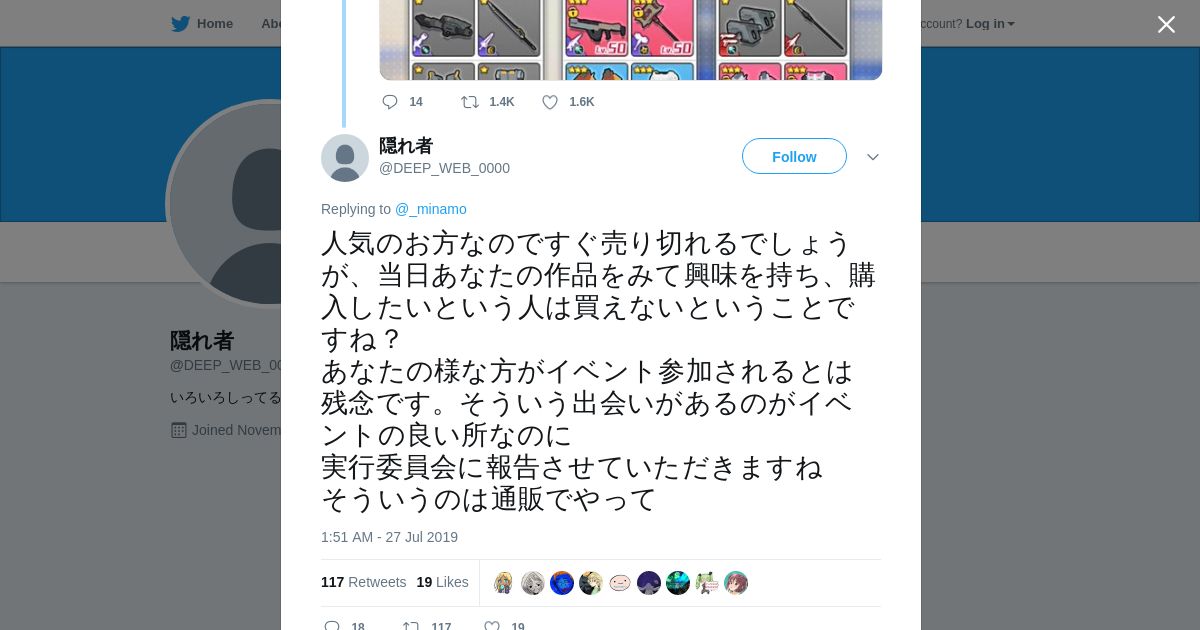Click the last red-haired liker avatar
Screen dimensions: 1200x630
pyautogui.click(x=736, y=583)
